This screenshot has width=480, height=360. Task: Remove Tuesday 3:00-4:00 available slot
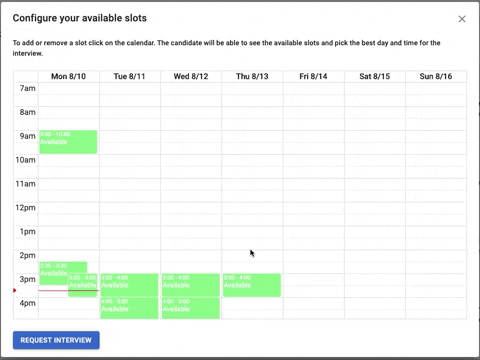129,285
